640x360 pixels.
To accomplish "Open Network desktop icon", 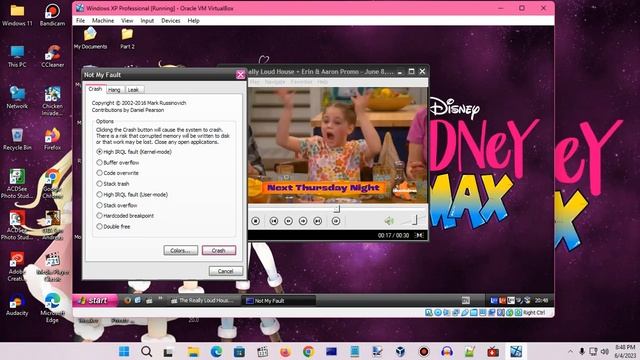I will pos(17,98).
